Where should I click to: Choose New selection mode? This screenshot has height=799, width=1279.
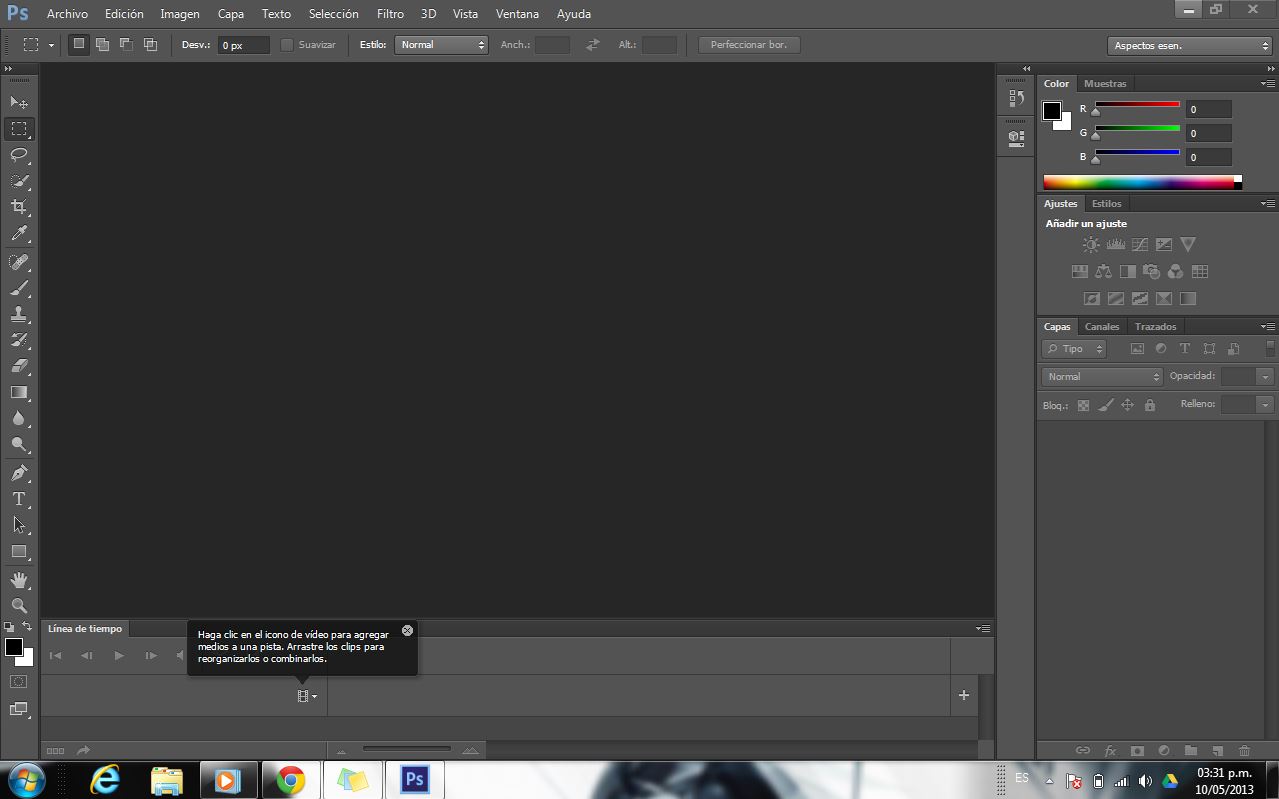[x=79, y=44]
